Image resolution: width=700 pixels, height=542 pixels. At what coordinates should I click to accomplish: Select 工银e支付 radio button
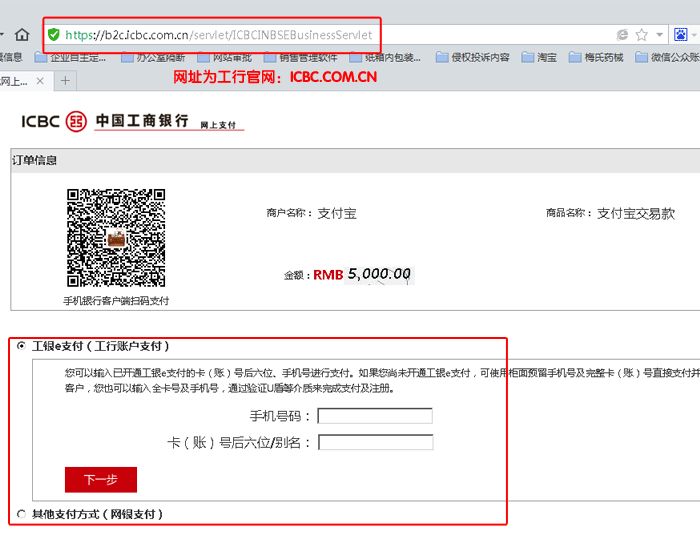tap(21, 346)
